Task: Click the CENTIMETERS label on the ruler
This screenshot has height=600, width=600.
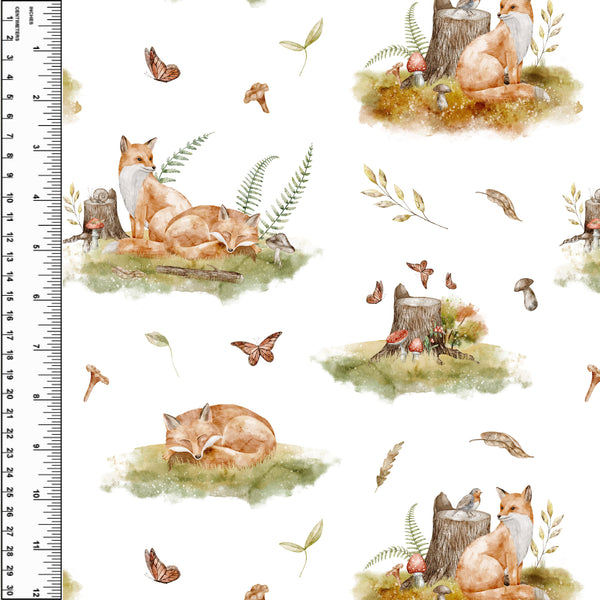Action: [x=17, y=24]
